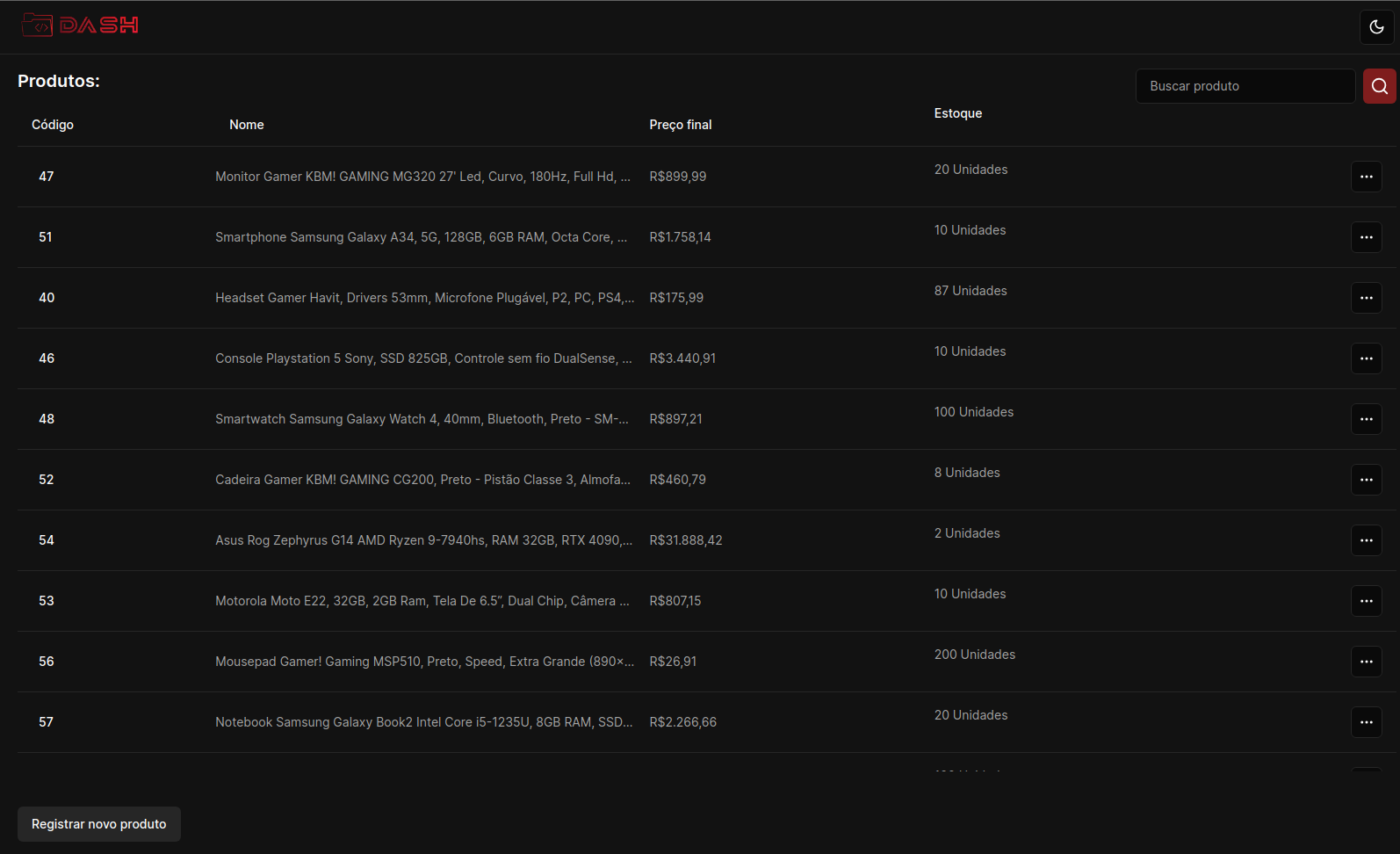Click stock value 200 Unidades

pos(975,655)
